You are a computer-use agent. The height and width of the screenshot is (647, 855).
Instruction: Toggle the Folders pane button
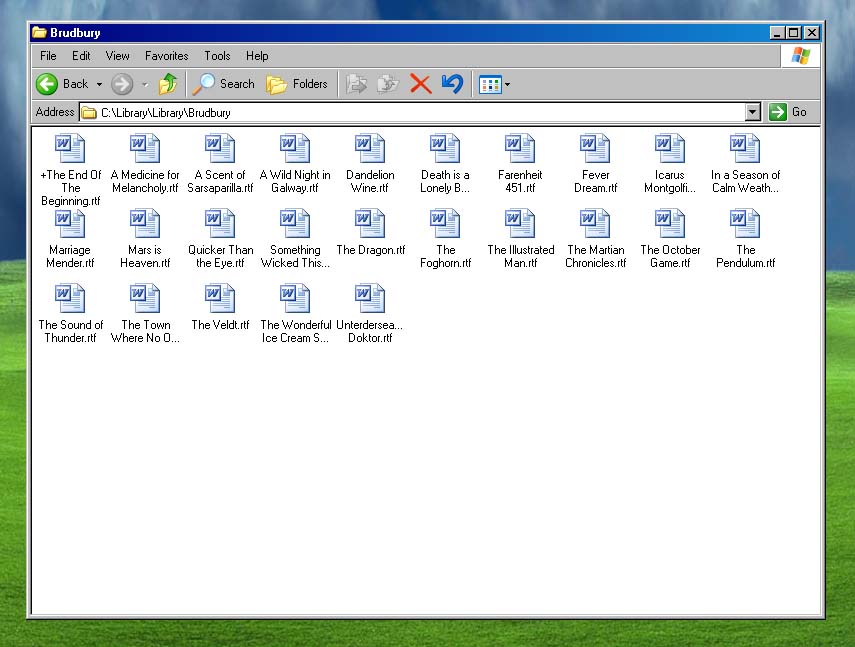tap(297, 84)
